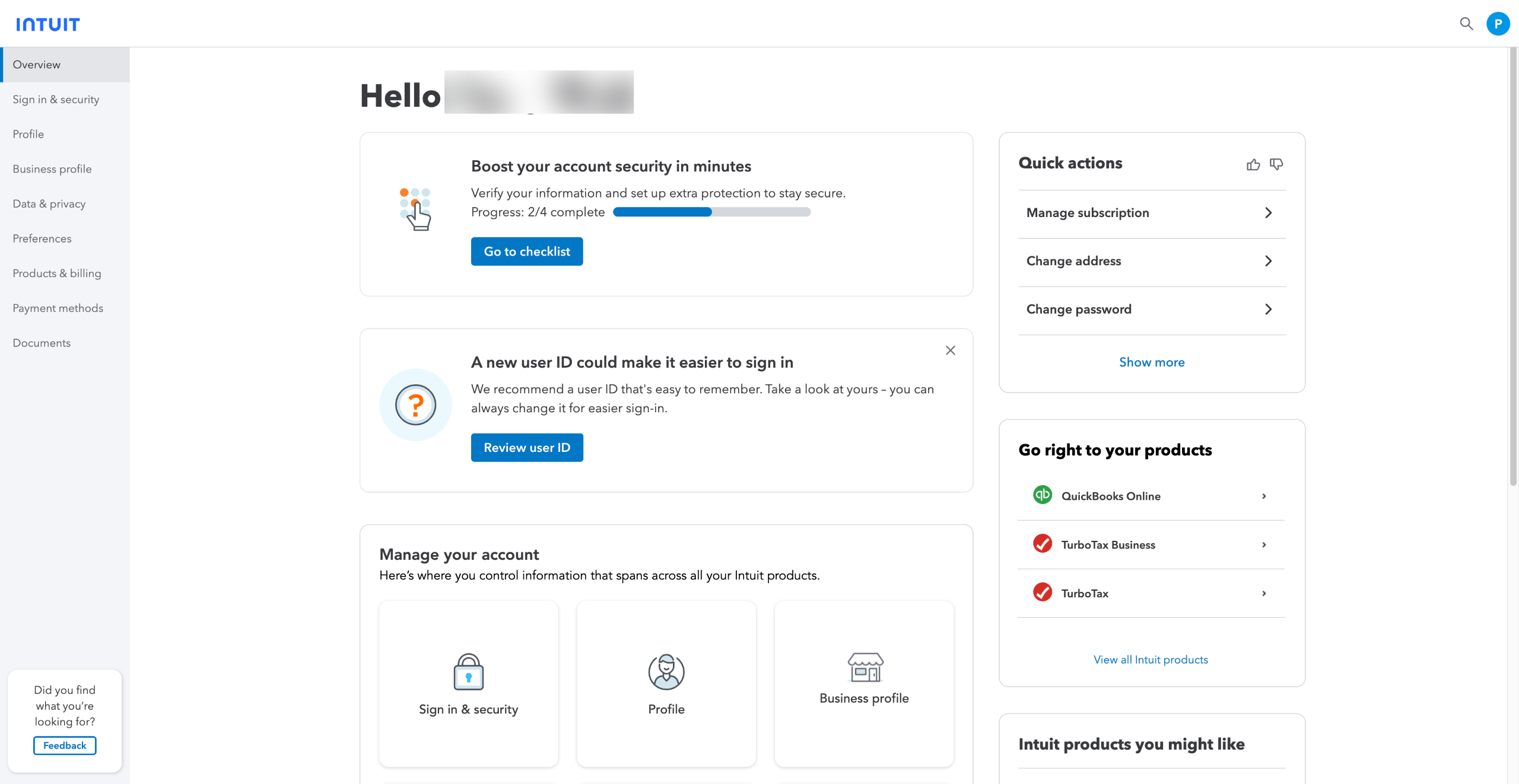Select Data & privacy in sidebar
This screenshot has width=1519, height=784.
click(x=49, y=204)
